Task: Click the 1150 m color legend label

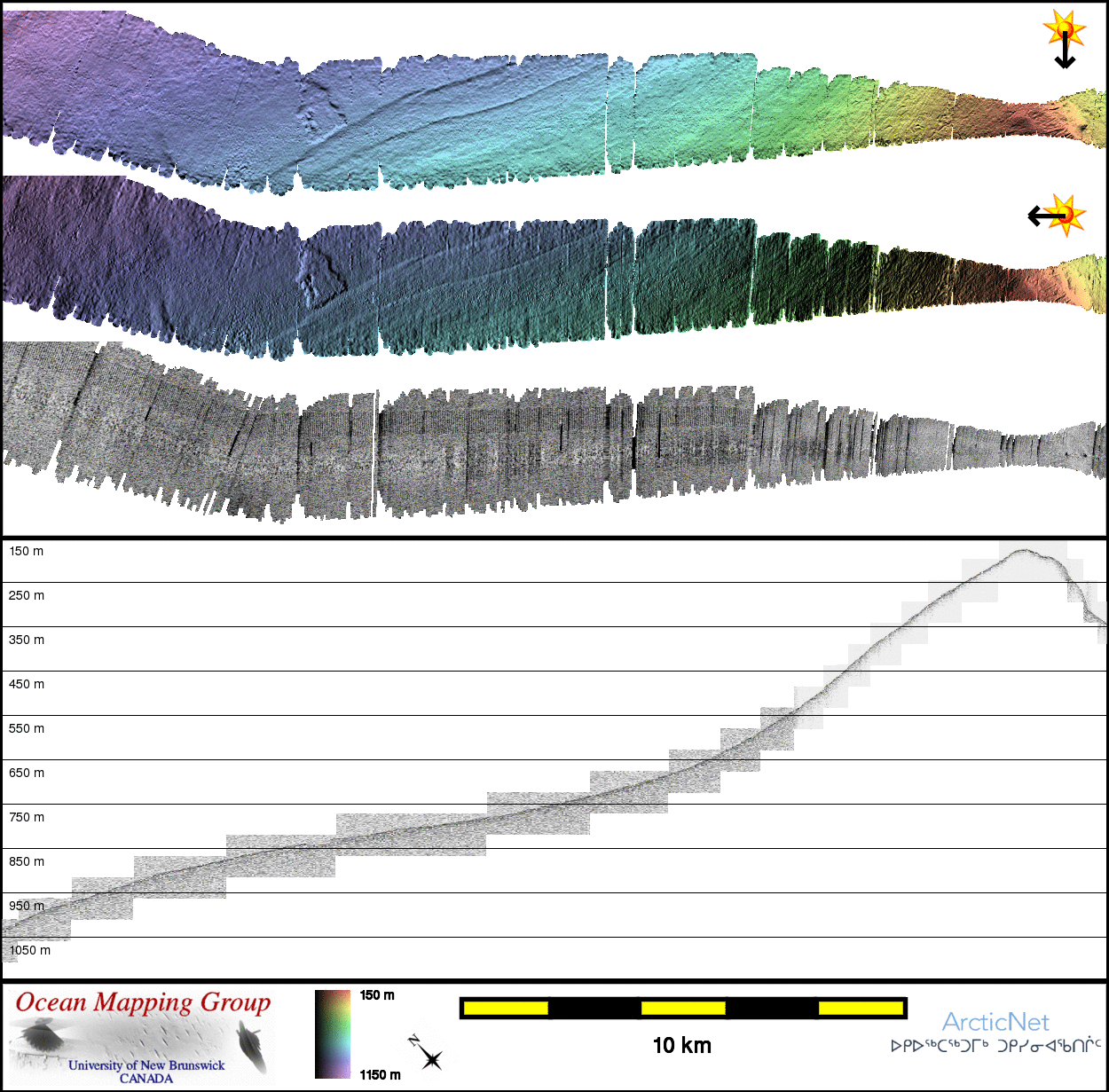Action: tap(380, 1074)
